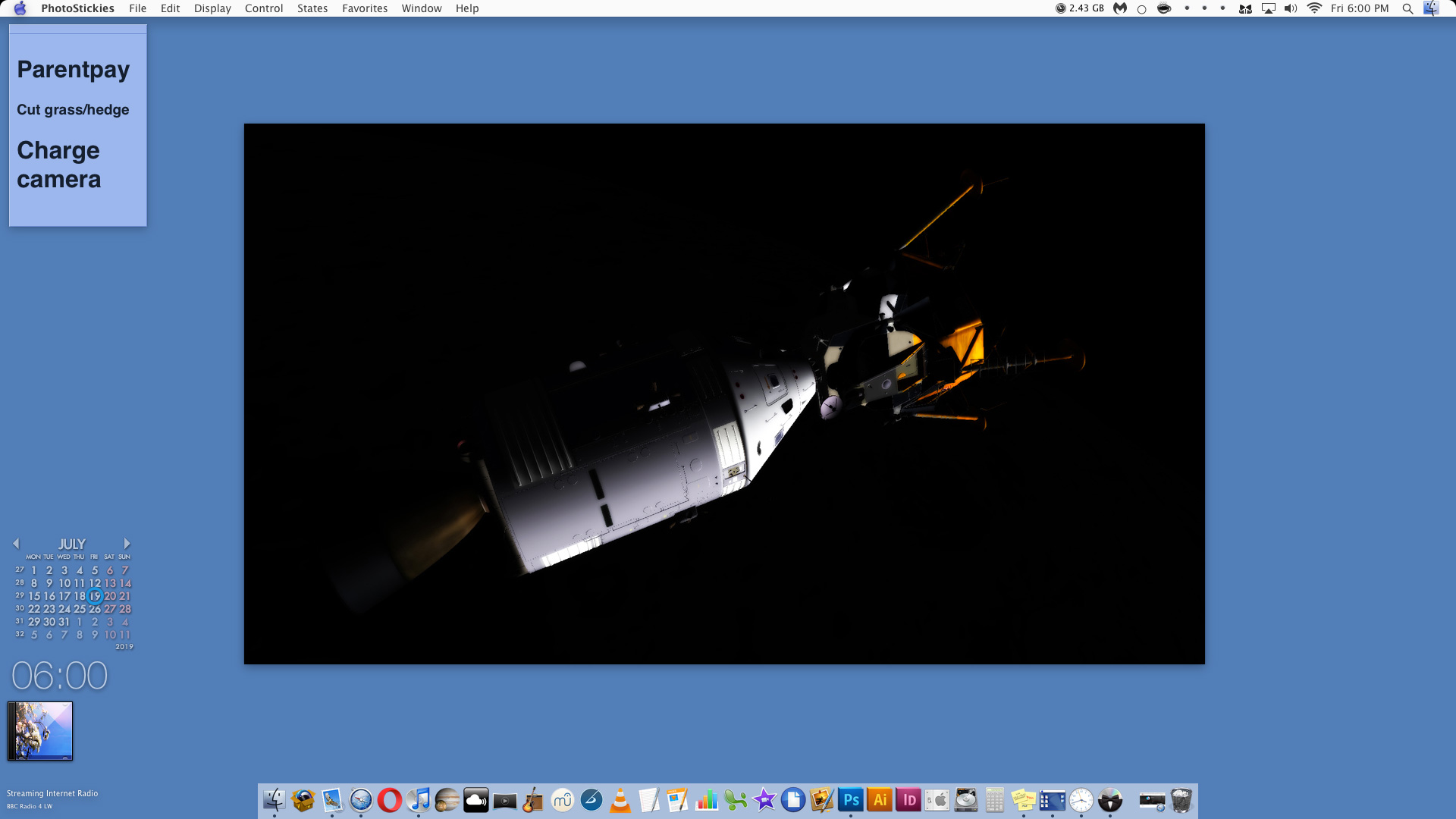The height and width of the screenshot is (819, 1456).
Task: Advance calendar widget to next month
Action: [127, 544]
